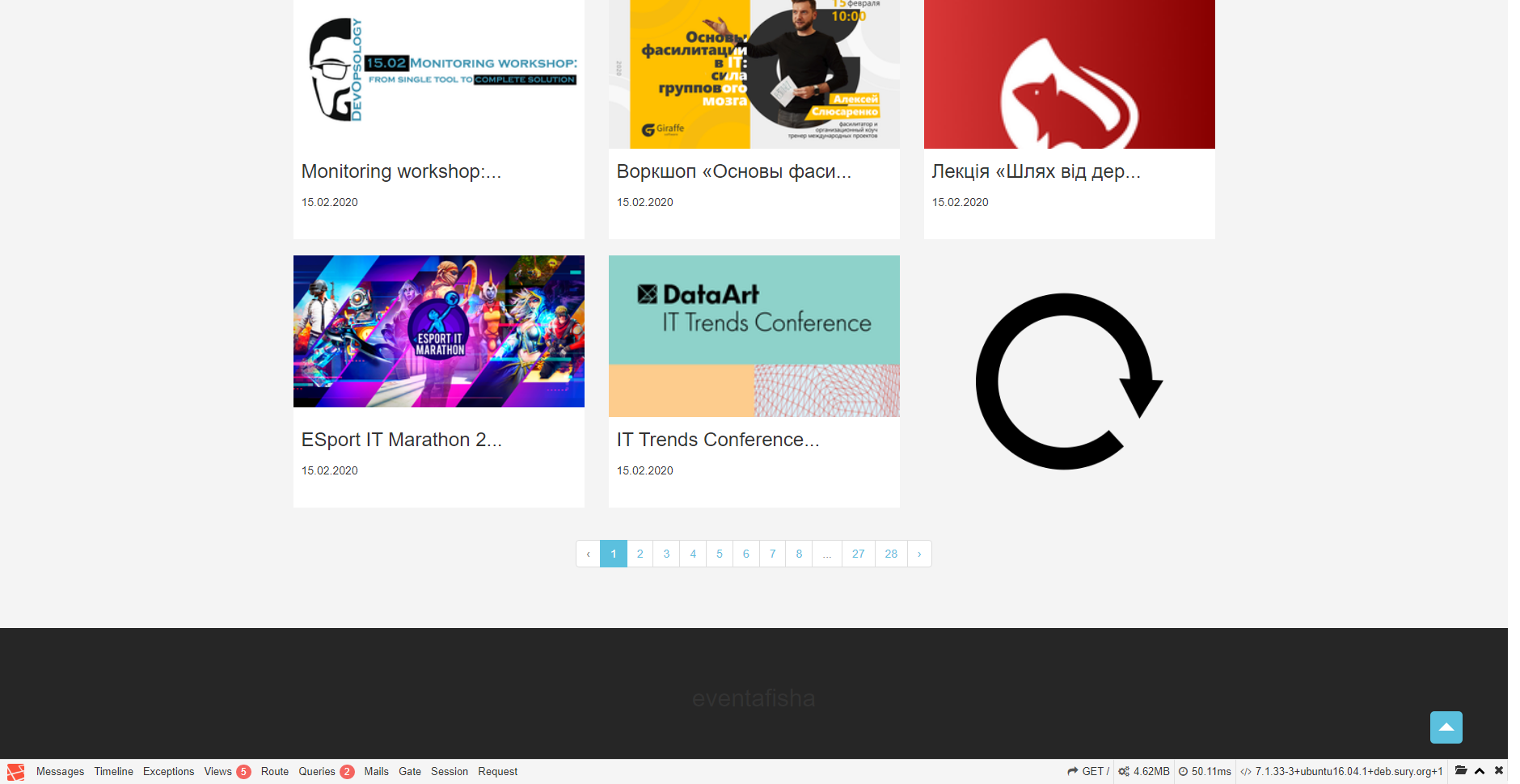The width and height of the screenshot is (1520, 784).
Task: Close the debugbar with the X icon
Action: point(1499,771)
